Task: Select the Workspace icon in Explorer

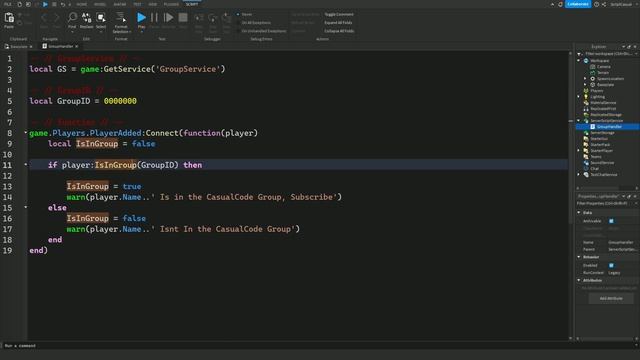Action: click(586, 60)
